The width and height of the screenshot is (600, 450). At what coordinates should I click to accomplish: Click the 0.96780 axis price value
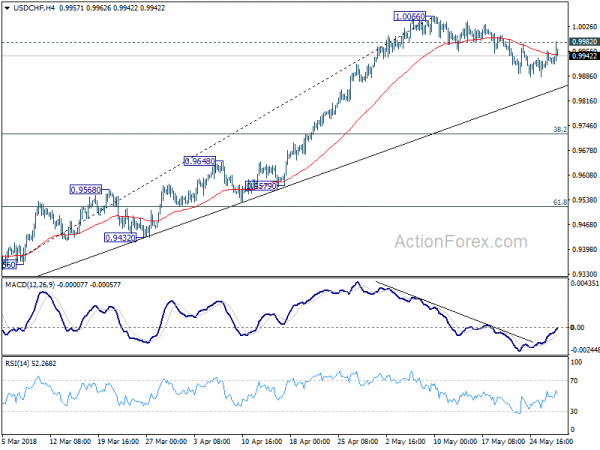point(584,150)
